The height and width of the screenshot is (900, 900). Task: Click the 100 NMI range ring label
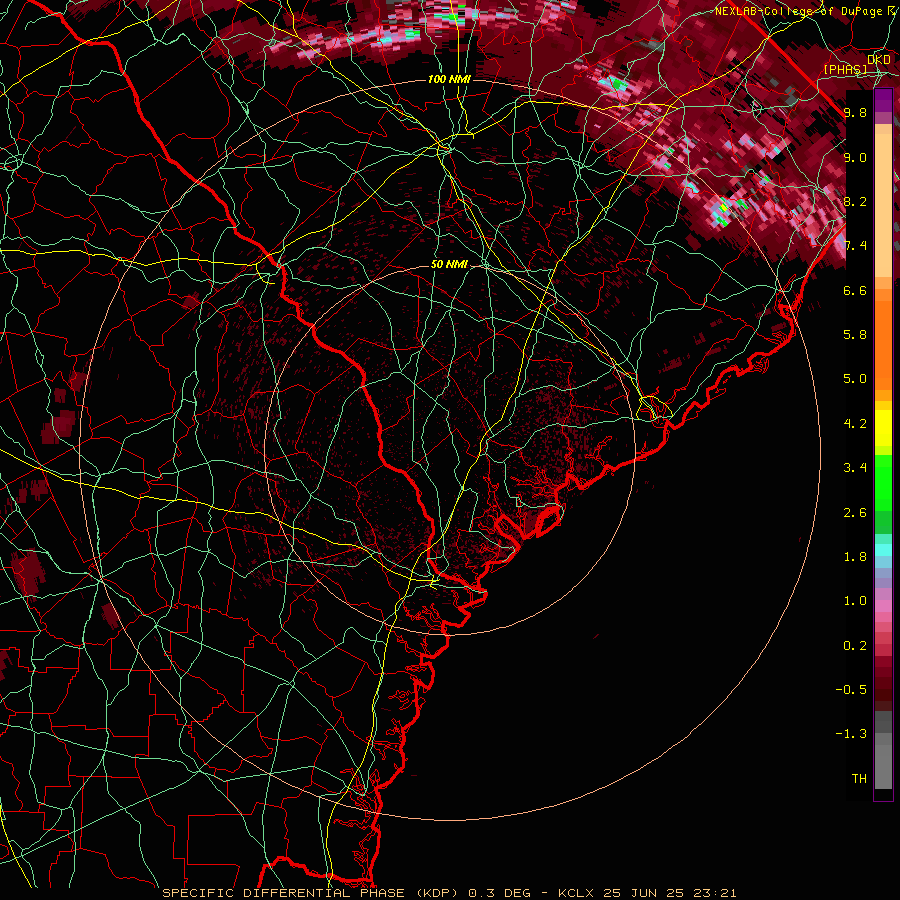coord(449,79)
